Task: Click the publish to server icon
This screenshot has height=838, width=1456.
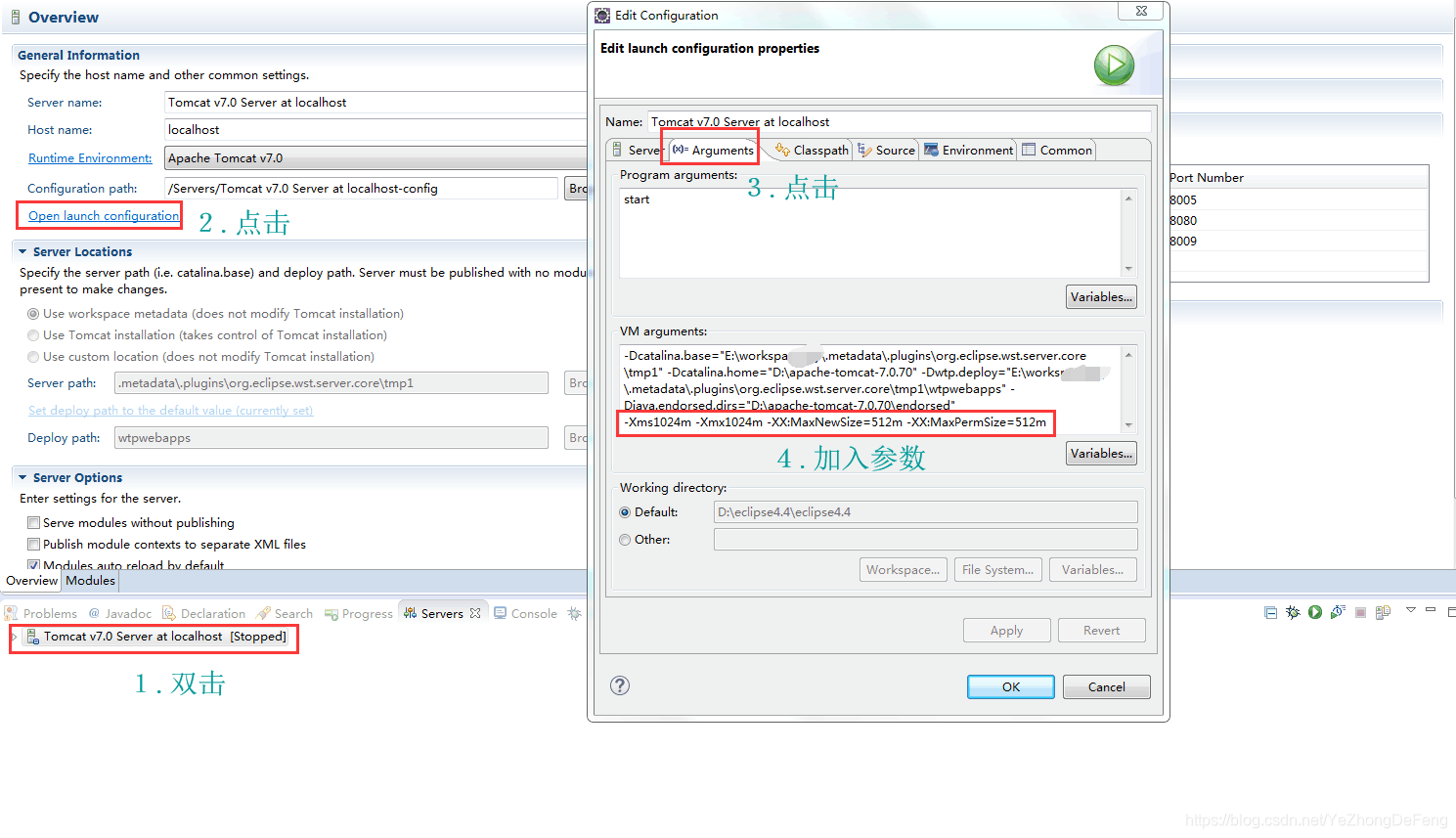Action: click(1383, 612)
